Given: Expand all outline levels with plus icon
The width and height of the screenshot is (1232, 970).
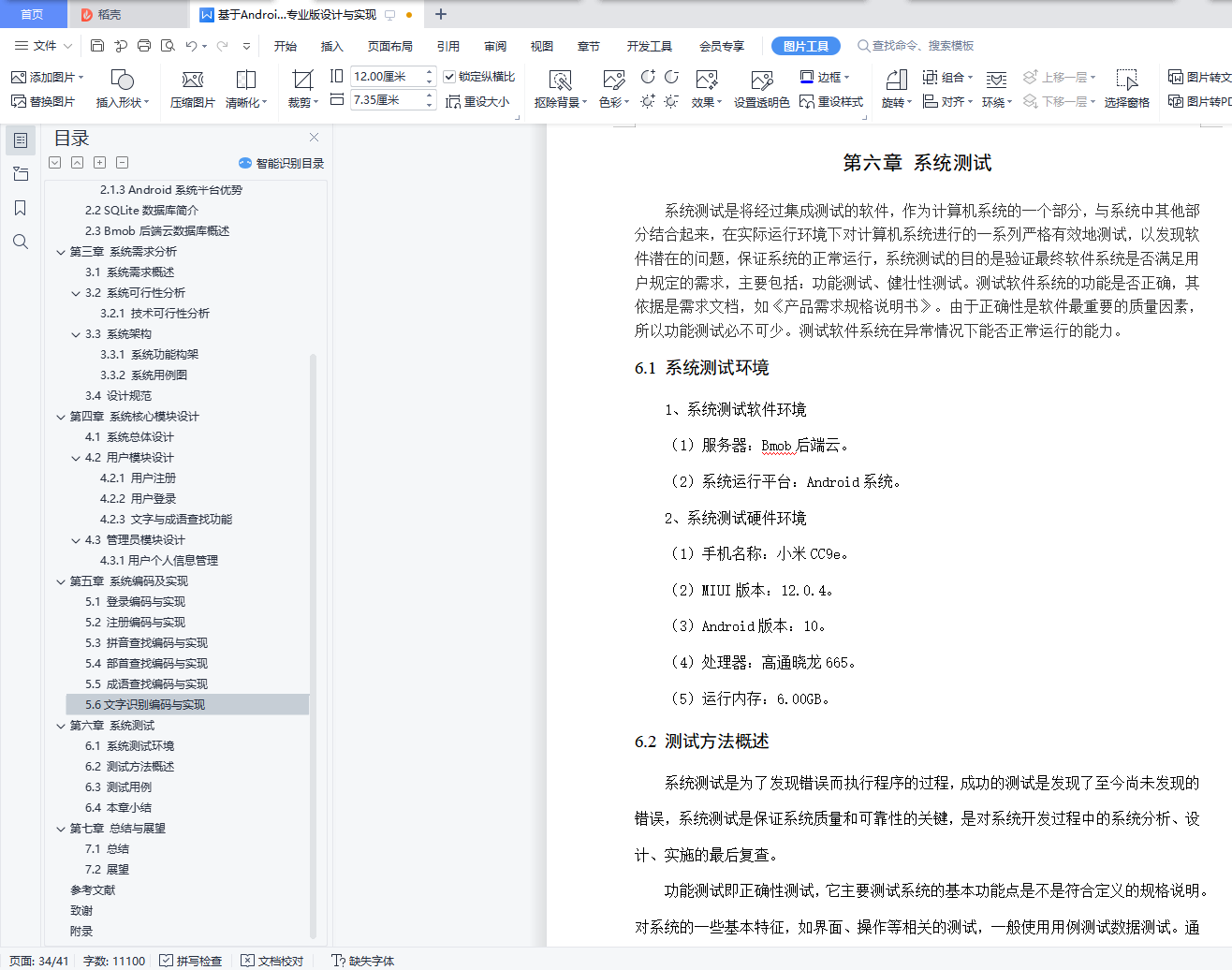Looking at the screenshot, I should (99, 163).
